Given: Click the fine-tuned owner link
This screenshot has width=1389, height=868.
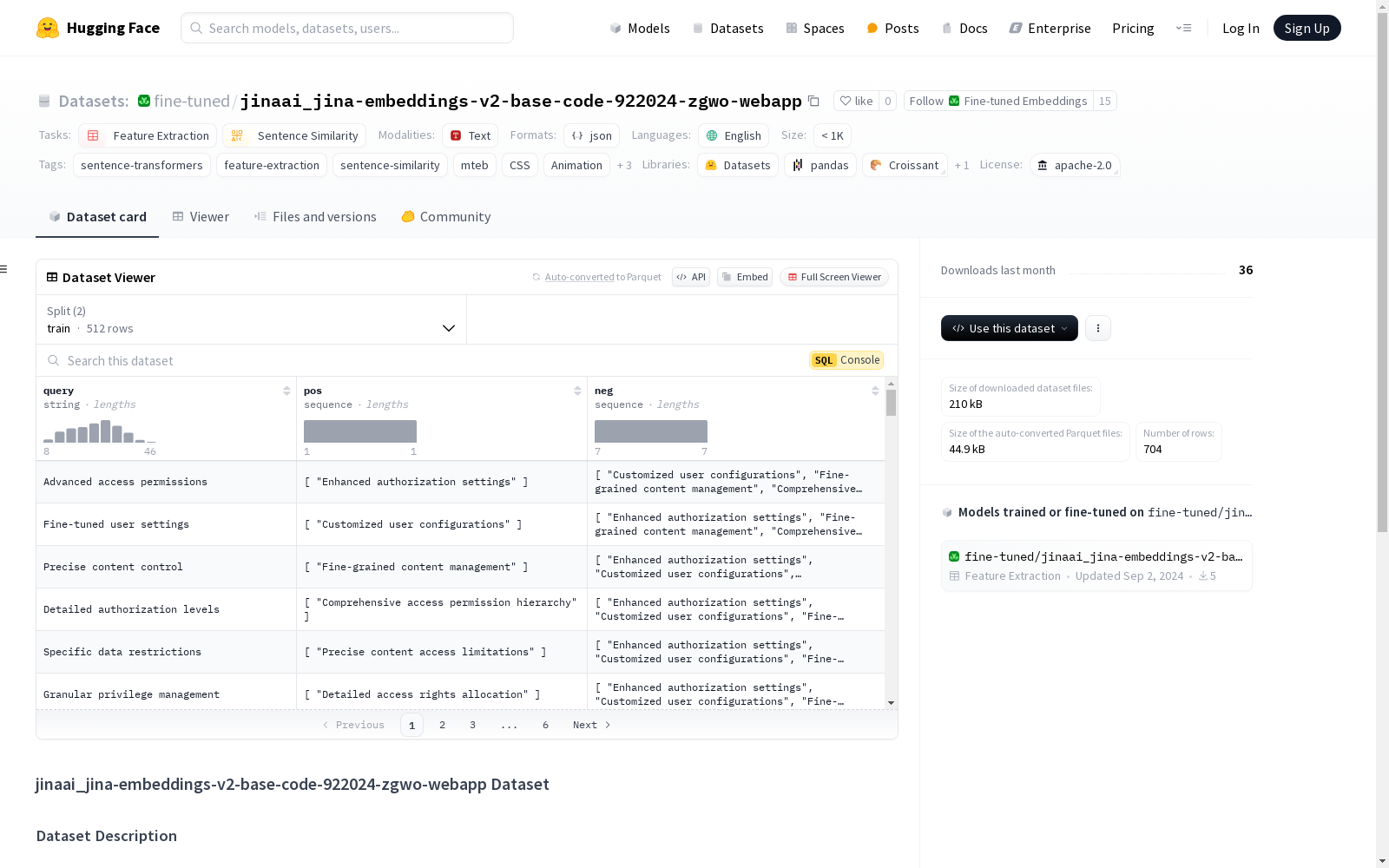Looking at the screenshot, I should (192, 101).
